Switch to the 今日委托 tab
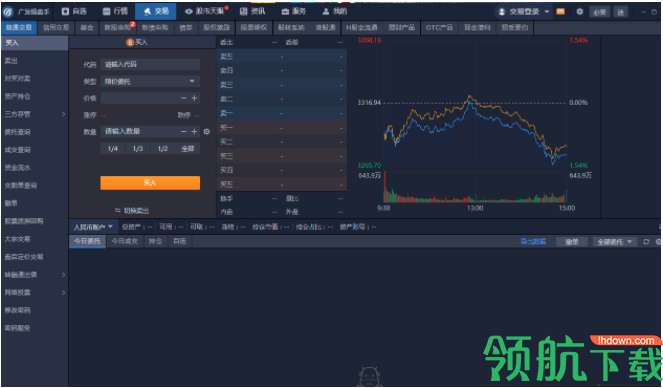The height and width of the screenshot is (388, 663). click(x=87, y=241)
